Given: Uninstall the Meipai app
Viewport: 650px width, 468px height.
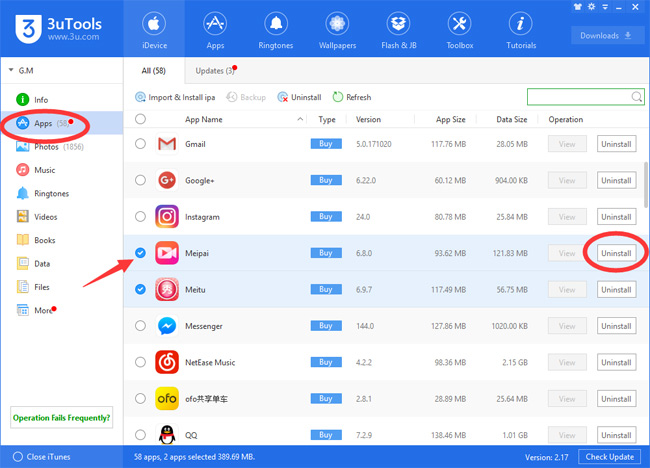Looking at the screenshot, I should pos(616,253).
